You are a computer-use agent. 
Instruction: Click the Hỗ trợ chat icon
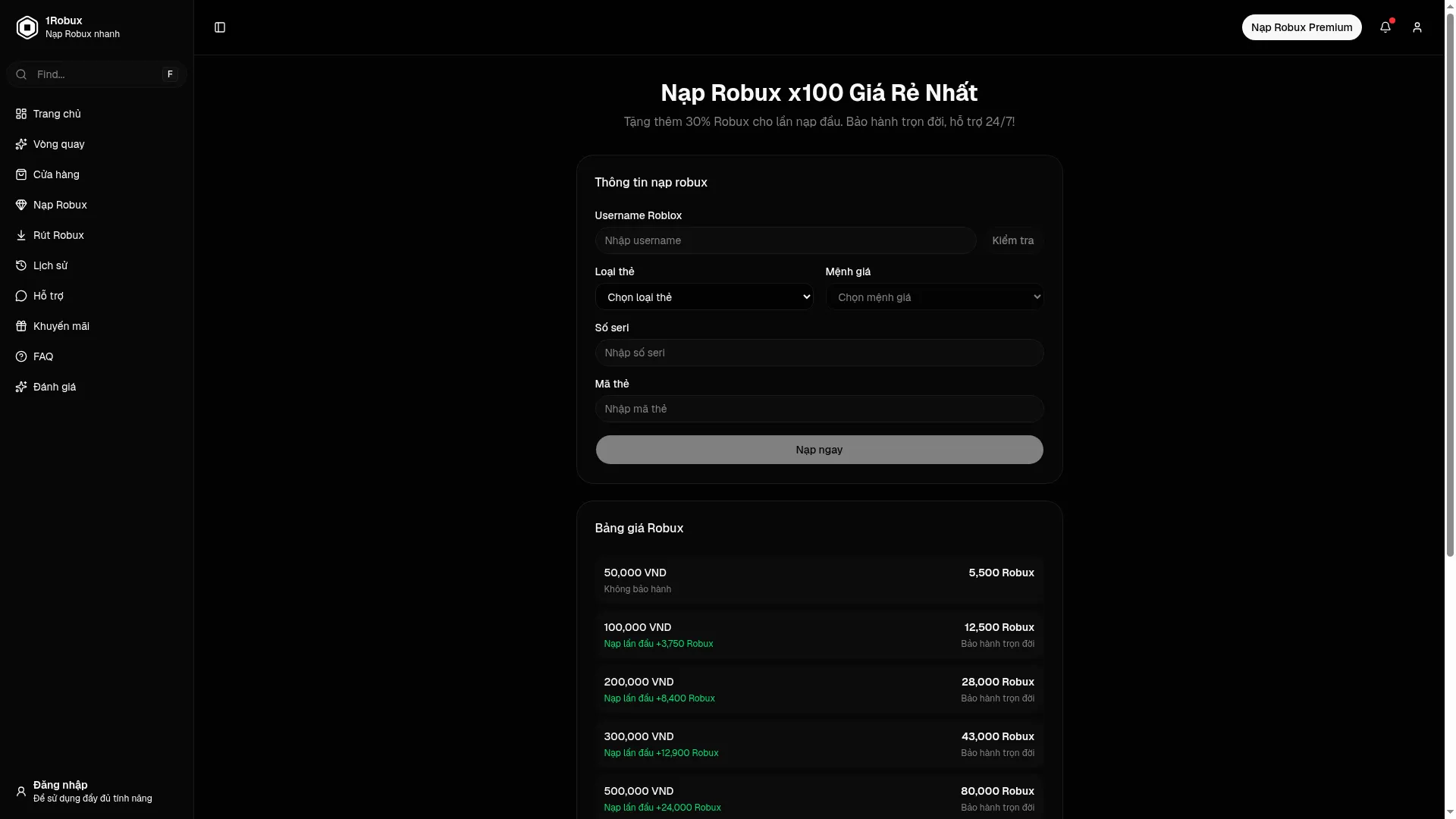point(21,296)
